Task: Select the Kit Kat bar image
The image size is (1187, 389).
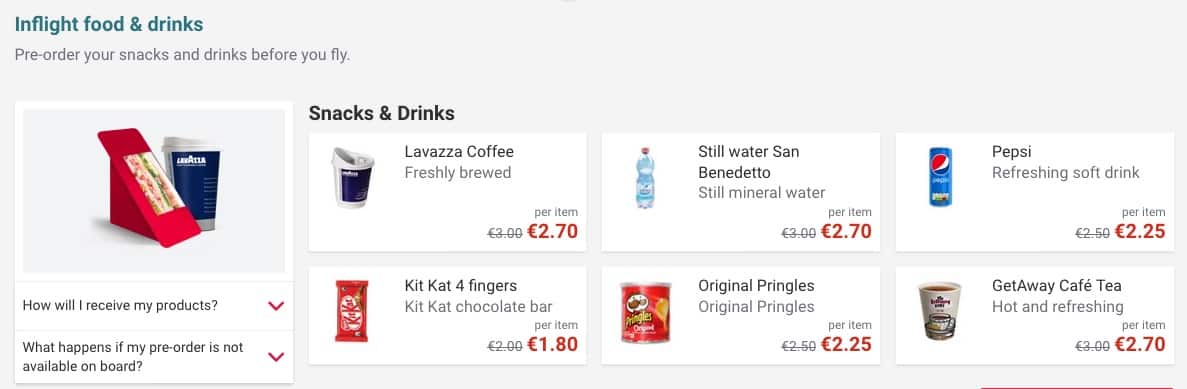Action: tap(352, 311)
